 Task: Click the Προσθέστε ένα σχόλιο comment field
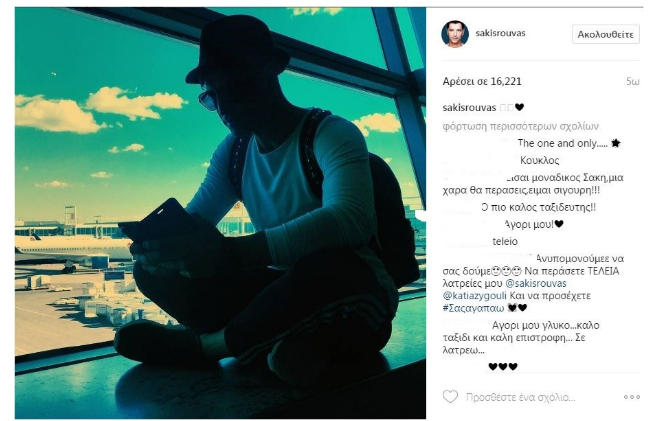click(521, 397)
